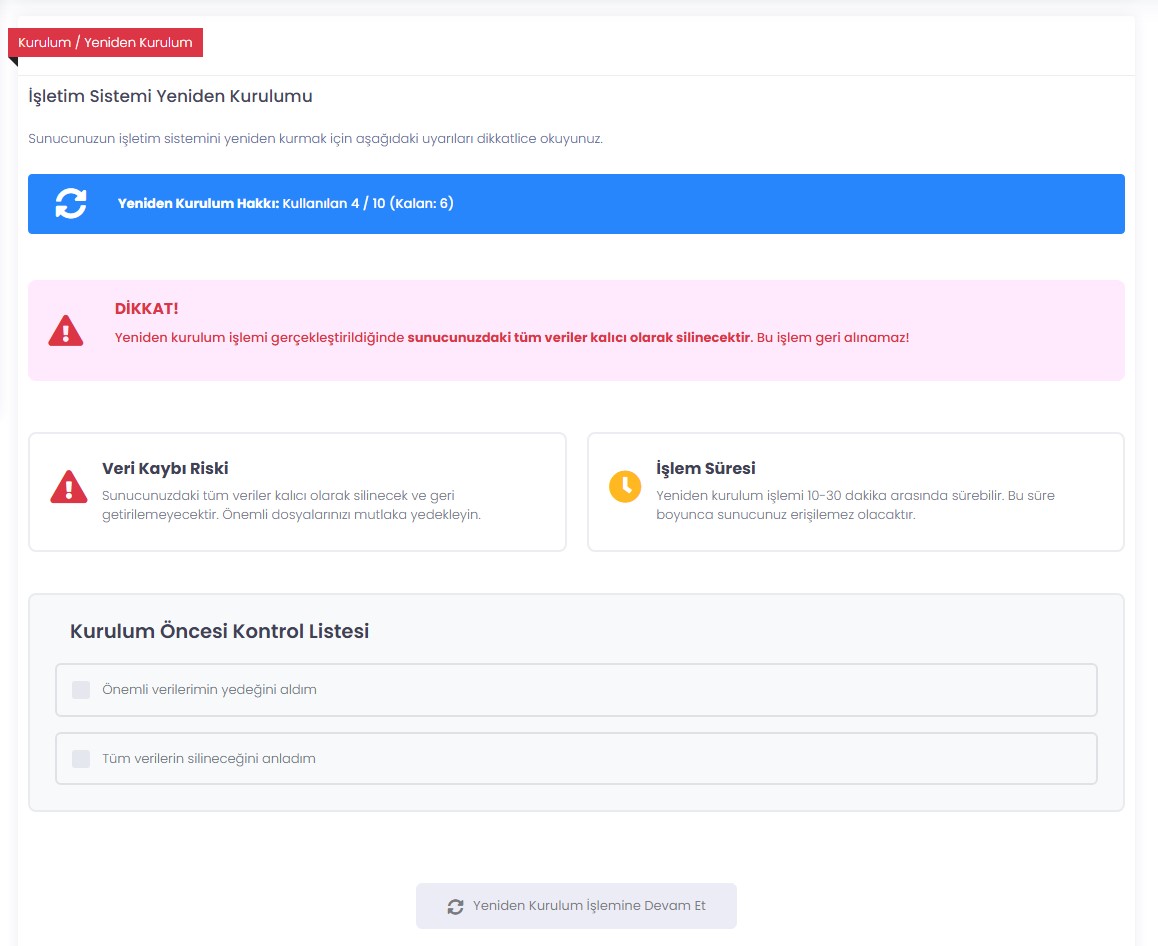Click the refresh icon on the Devam Et button
This screenshot has width=1158, height=946.
pyautogui.click(x=456, y=906)
